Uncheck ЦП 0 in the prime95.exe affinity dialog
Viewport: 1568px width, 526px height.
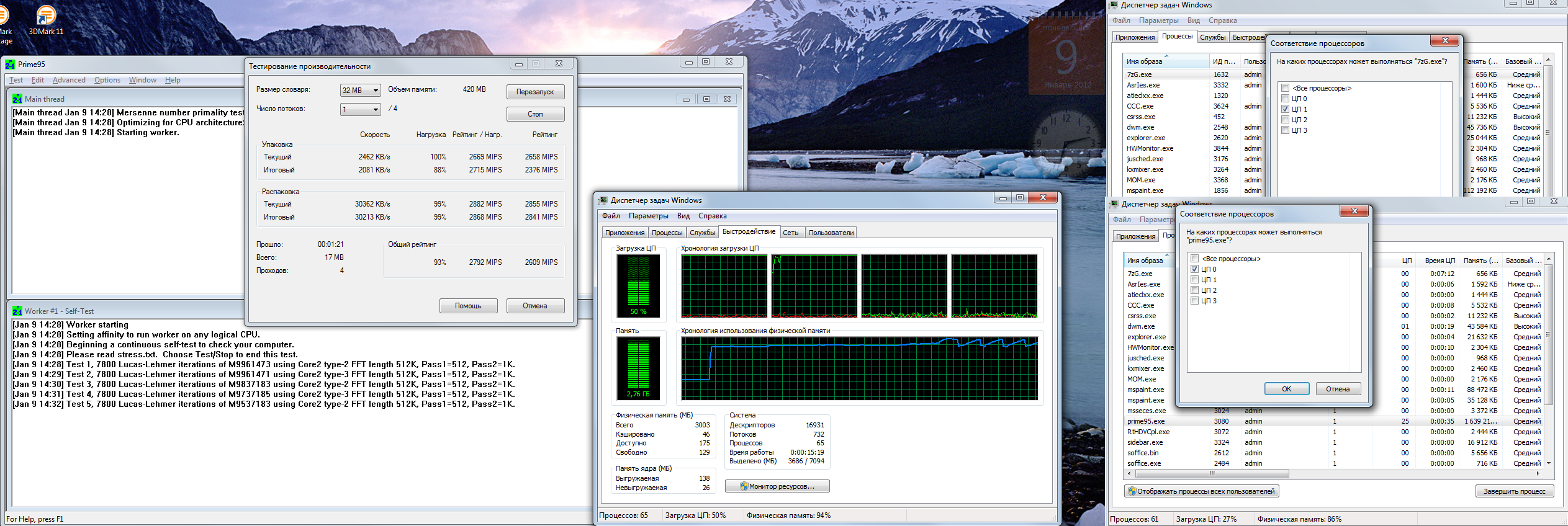(x=1194, y=269)
